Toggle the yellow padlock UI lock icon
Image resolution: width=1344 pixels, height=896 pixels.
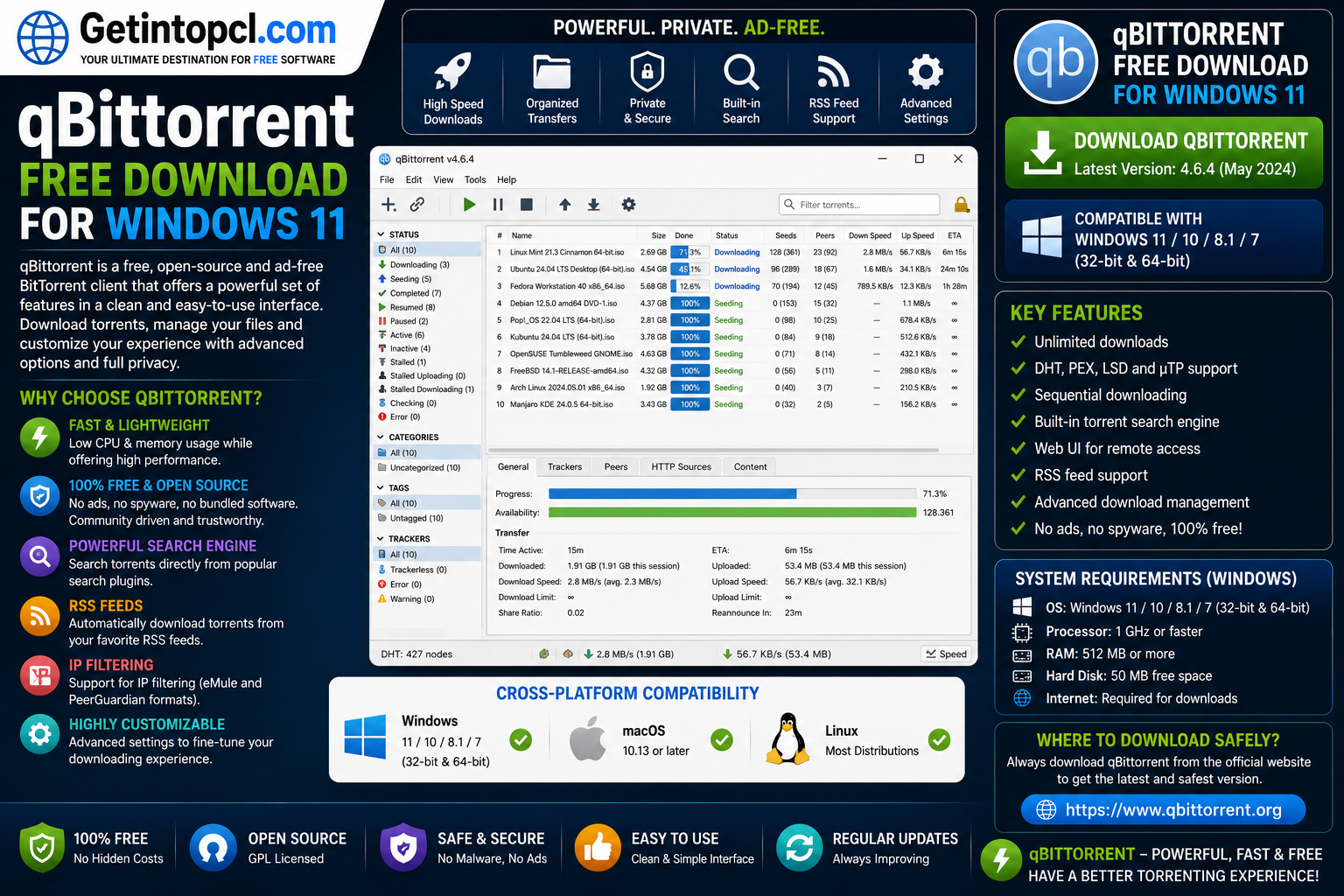(x=961, y=205)
